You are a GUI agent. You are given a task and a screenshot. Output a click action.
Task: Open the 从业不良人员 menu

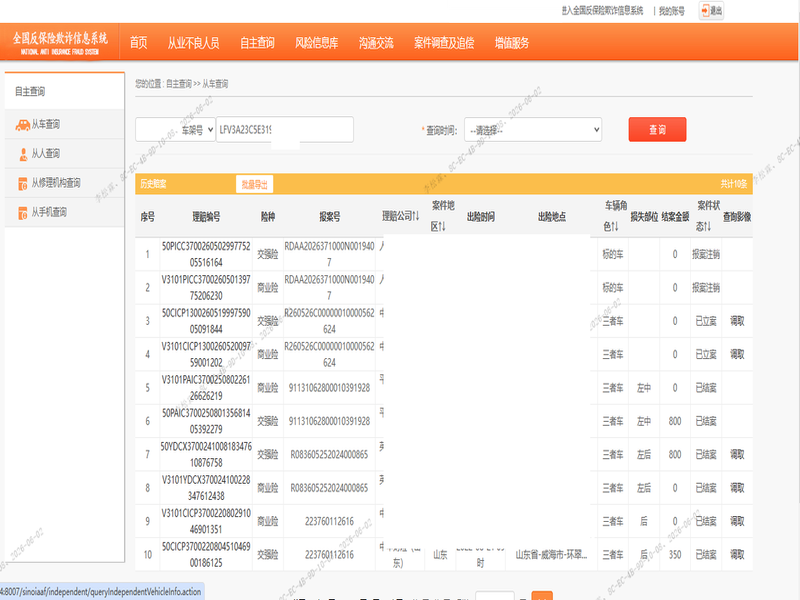click(194, 43)
